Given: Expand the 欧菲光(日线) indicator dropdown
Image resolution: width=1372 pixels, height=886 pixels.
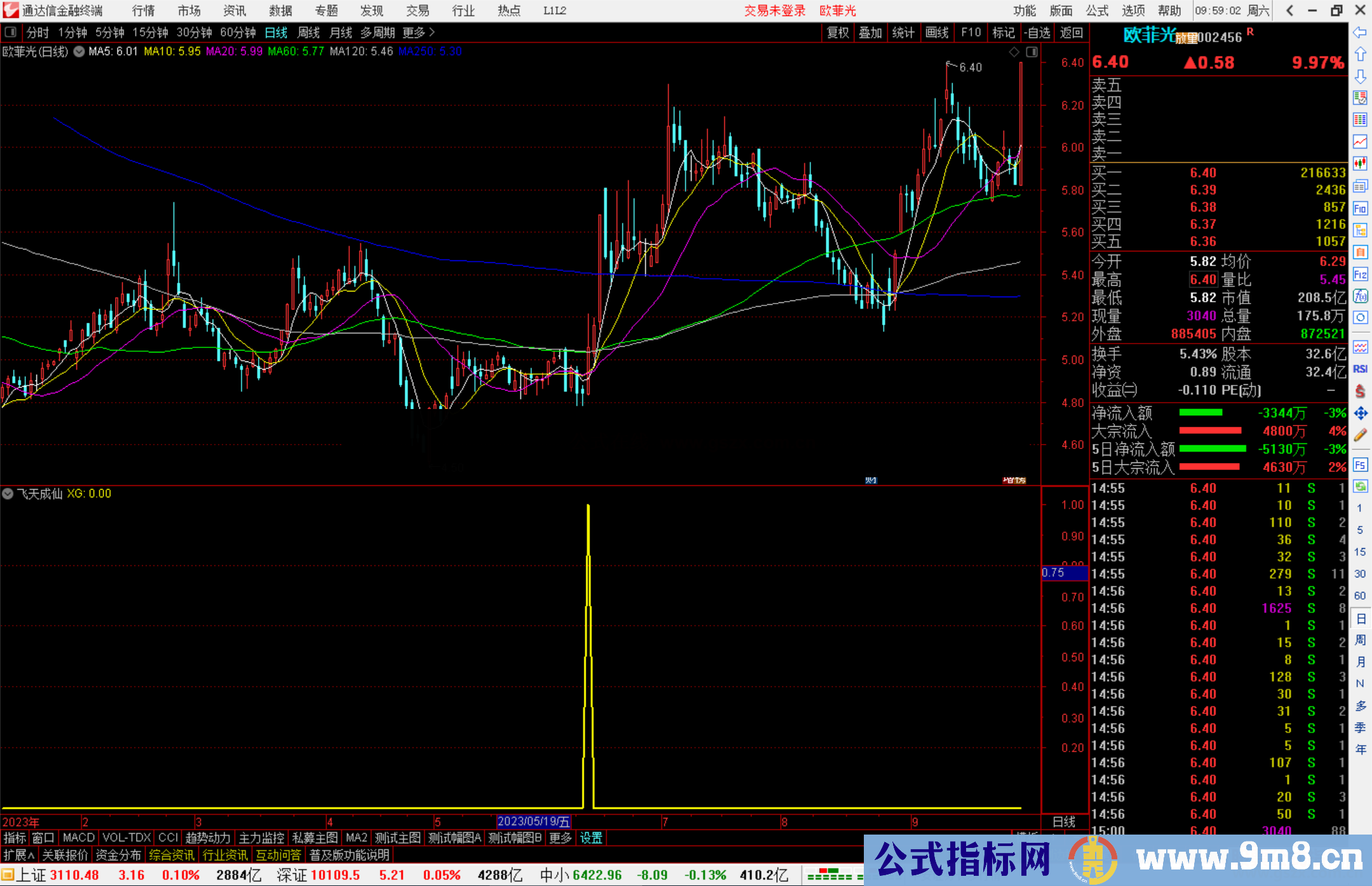Looking at the screenshot, I should 79,52.
